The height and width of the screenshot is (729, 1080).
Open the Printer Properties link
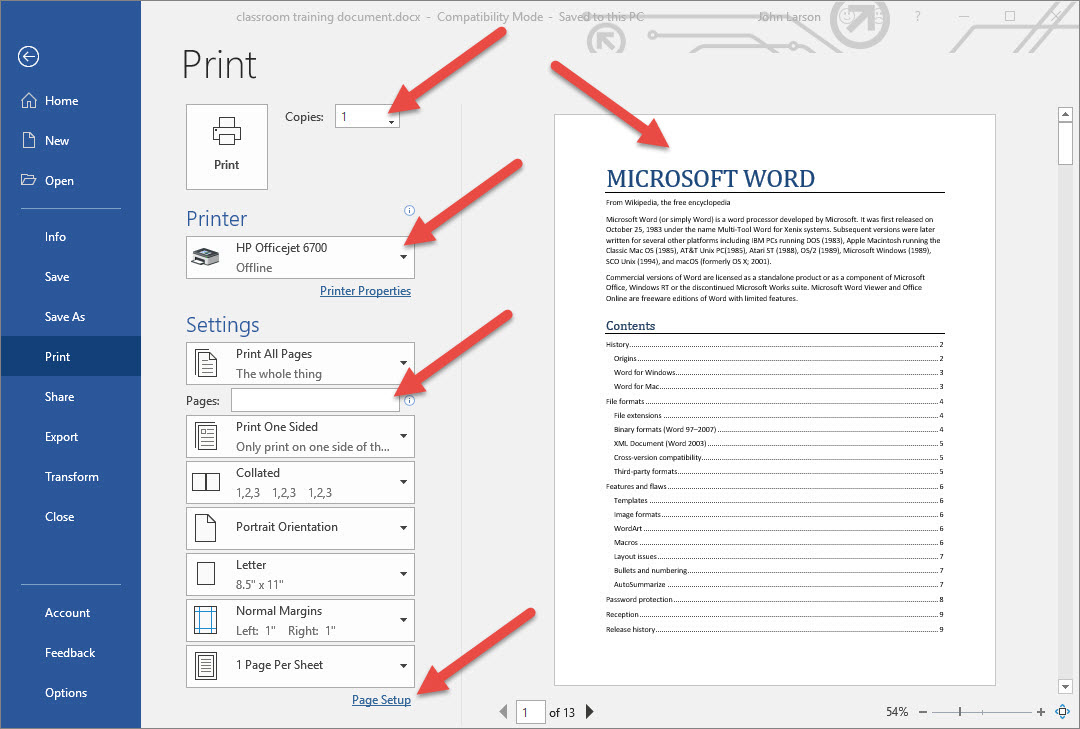(x=365, y=291)
